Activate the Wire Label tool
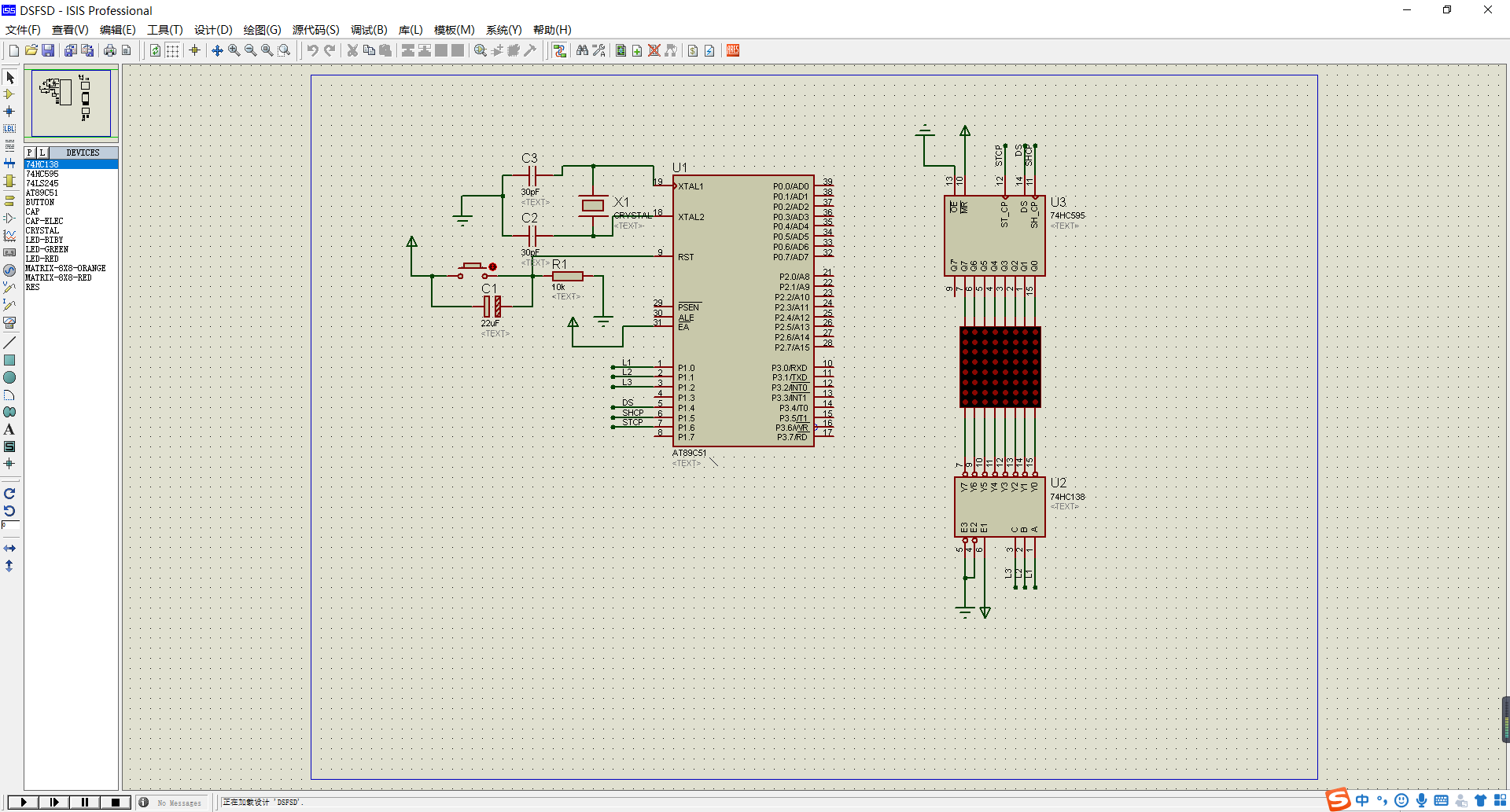The height and width of the screenshot is (812, 1510). click(9, 129)
